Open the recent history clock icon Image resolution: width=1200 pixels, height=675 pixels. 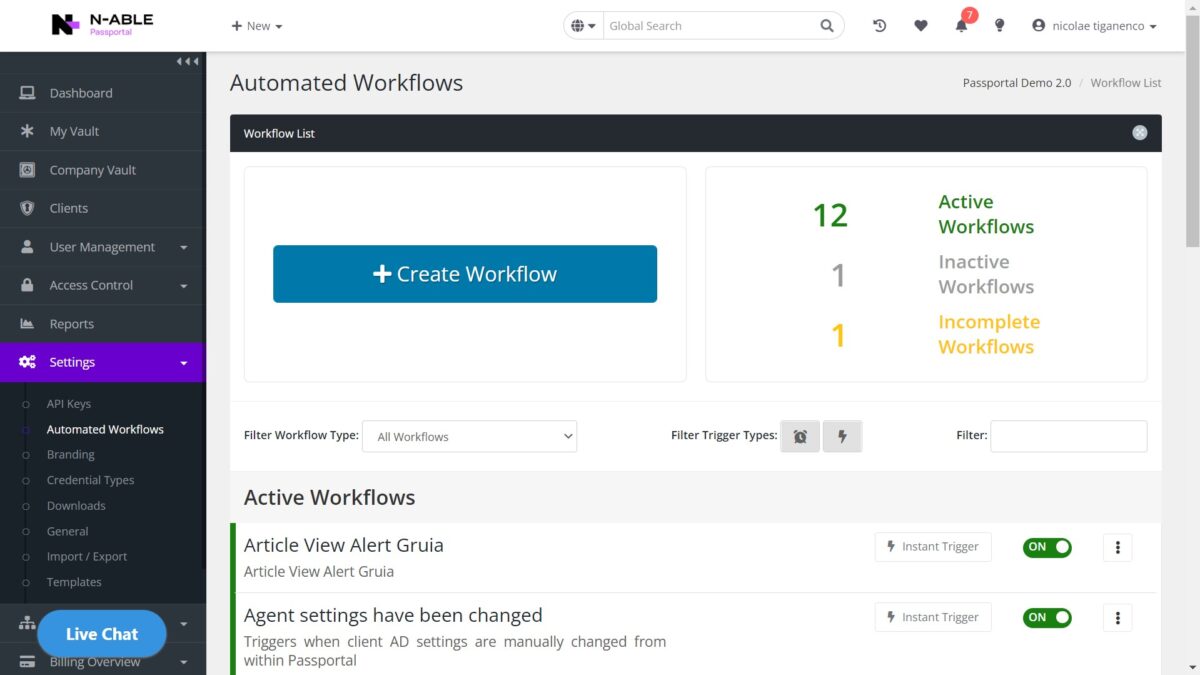tap(879, 26)
